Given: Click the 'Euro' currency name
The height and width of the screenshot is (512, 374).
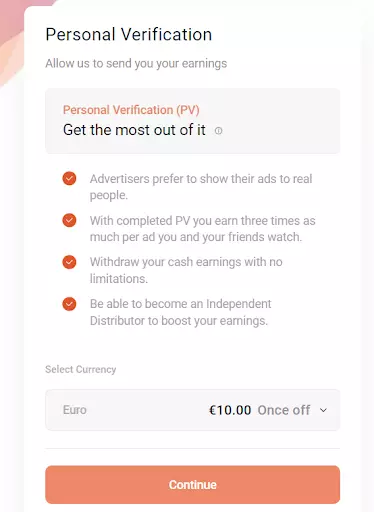Looking at the screenshot, I should pos(75,410).
